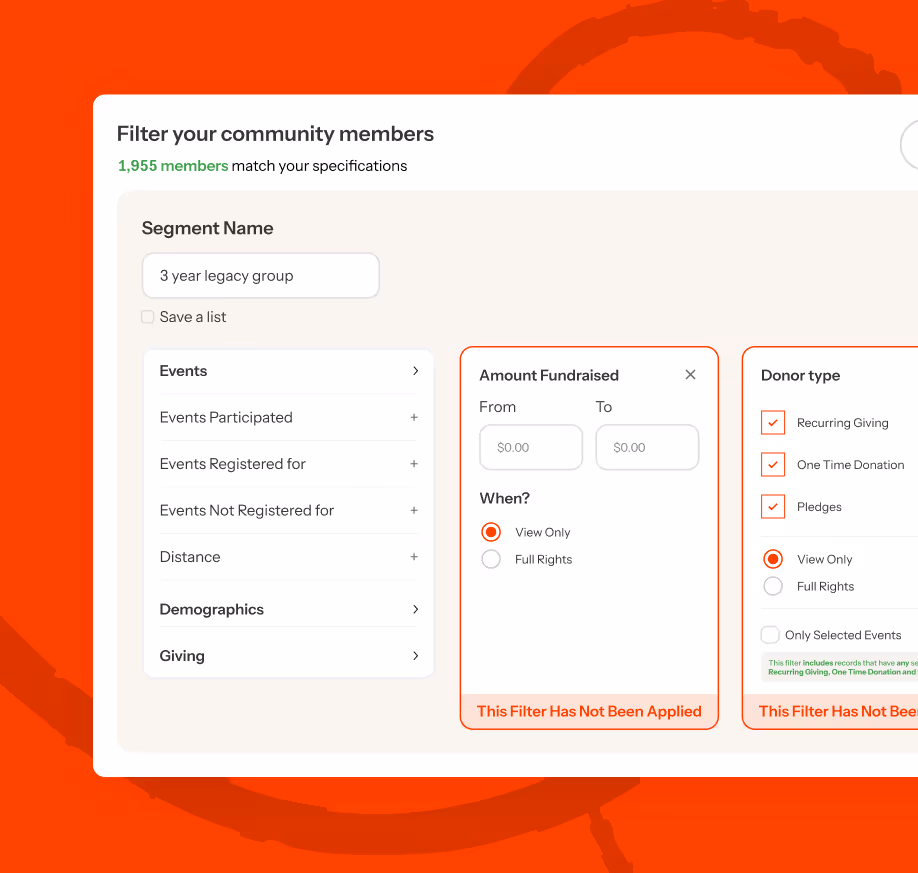Expand the Demographics category chevron
918x873 pixels.
[415, 610]
